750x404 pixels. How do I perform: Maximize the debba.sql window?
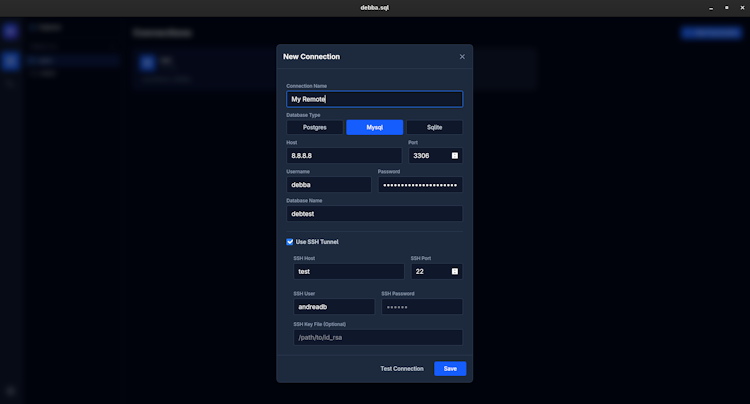tap(727, 8)
